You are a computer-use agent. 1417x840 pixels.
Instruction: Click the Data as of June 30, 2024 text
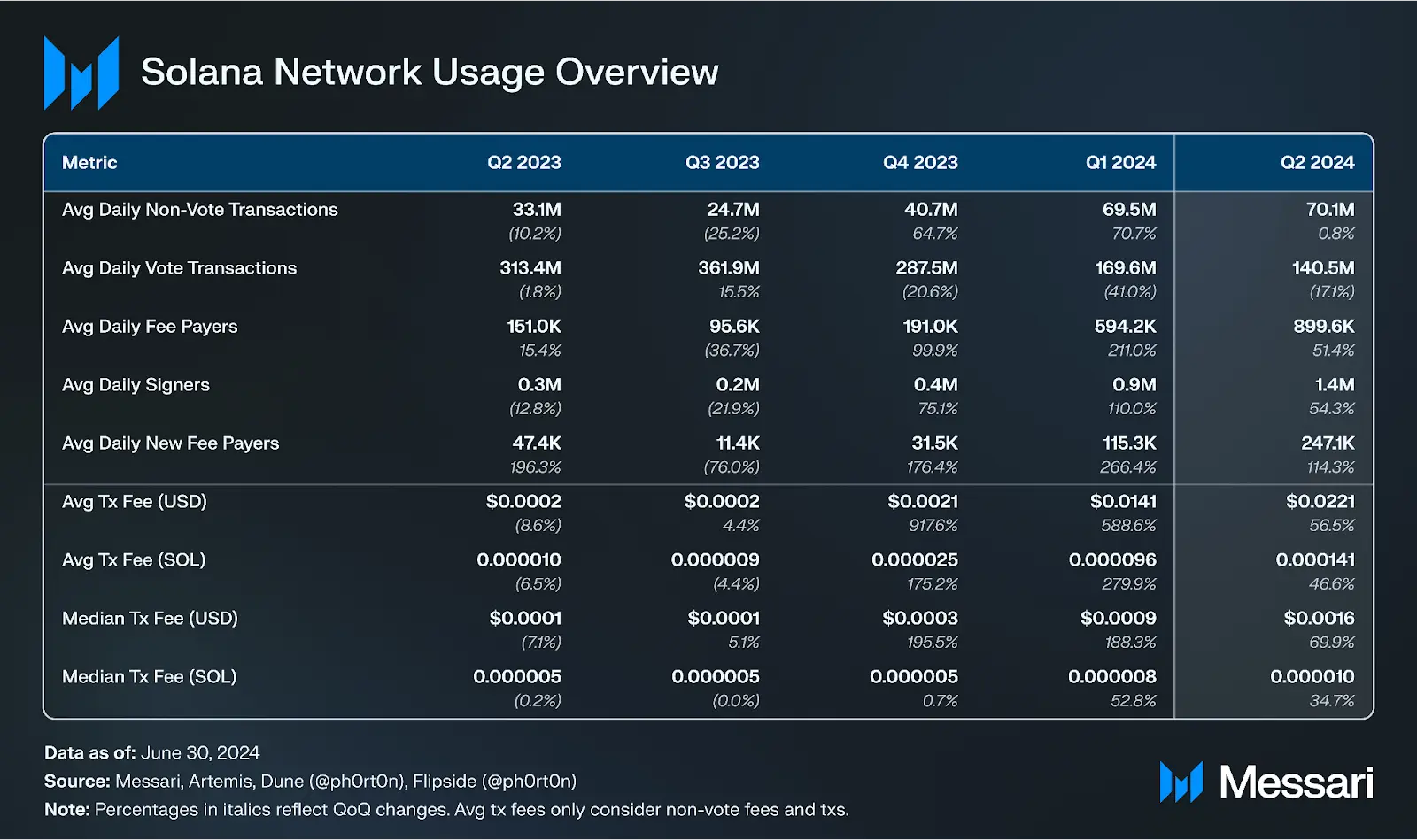tap(152, 753)
